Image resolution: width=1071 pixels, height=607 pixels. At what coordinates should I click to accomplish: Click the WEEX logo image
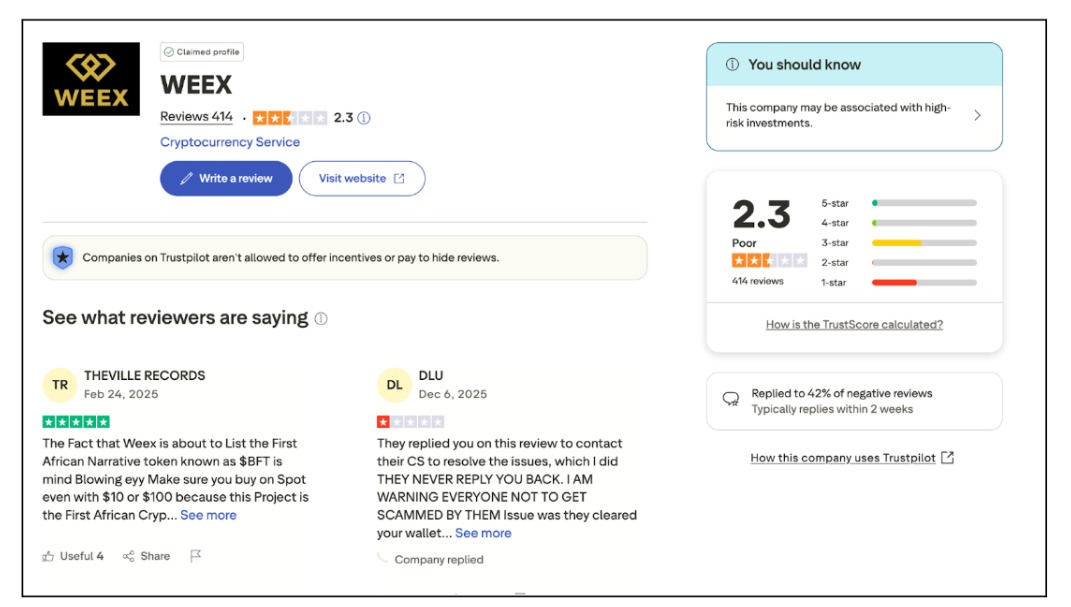(x=91, y=81)
